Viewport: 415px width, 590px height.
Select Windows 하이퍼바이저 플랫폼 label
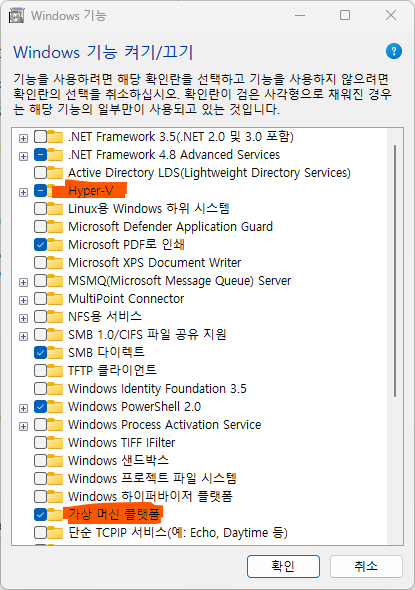tap(150, 496)
